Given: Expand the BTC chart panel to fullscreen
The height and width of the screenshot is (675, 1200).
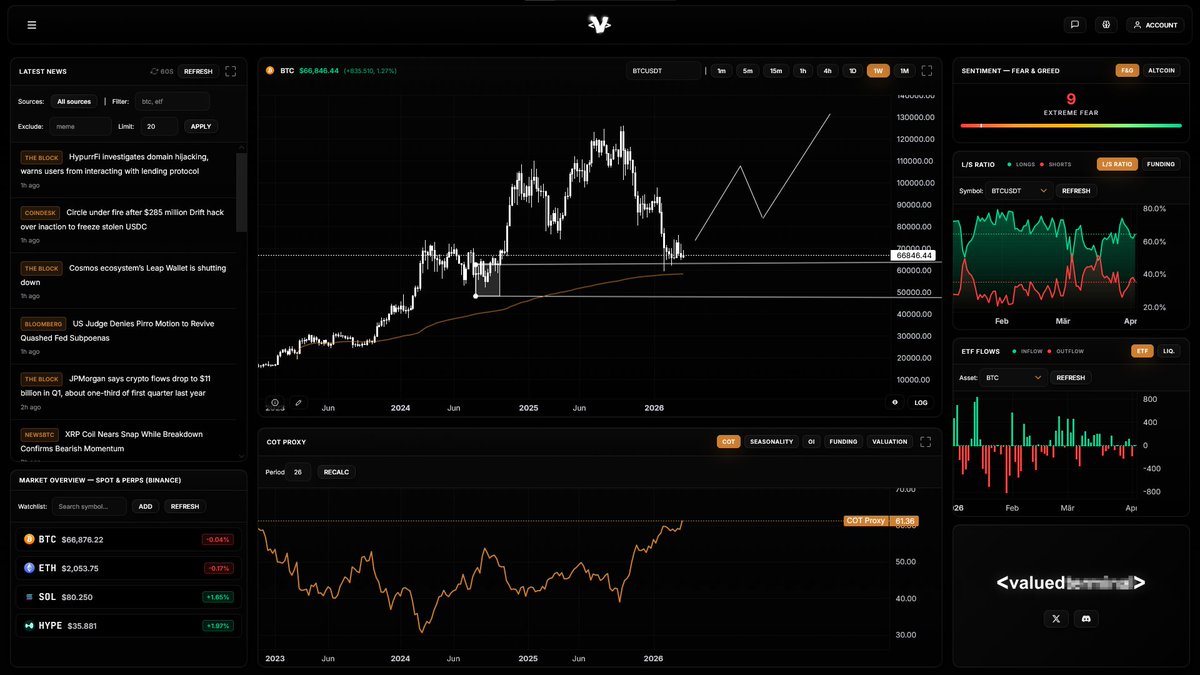Looking at the screenshot, I should [x=927, y=71].
